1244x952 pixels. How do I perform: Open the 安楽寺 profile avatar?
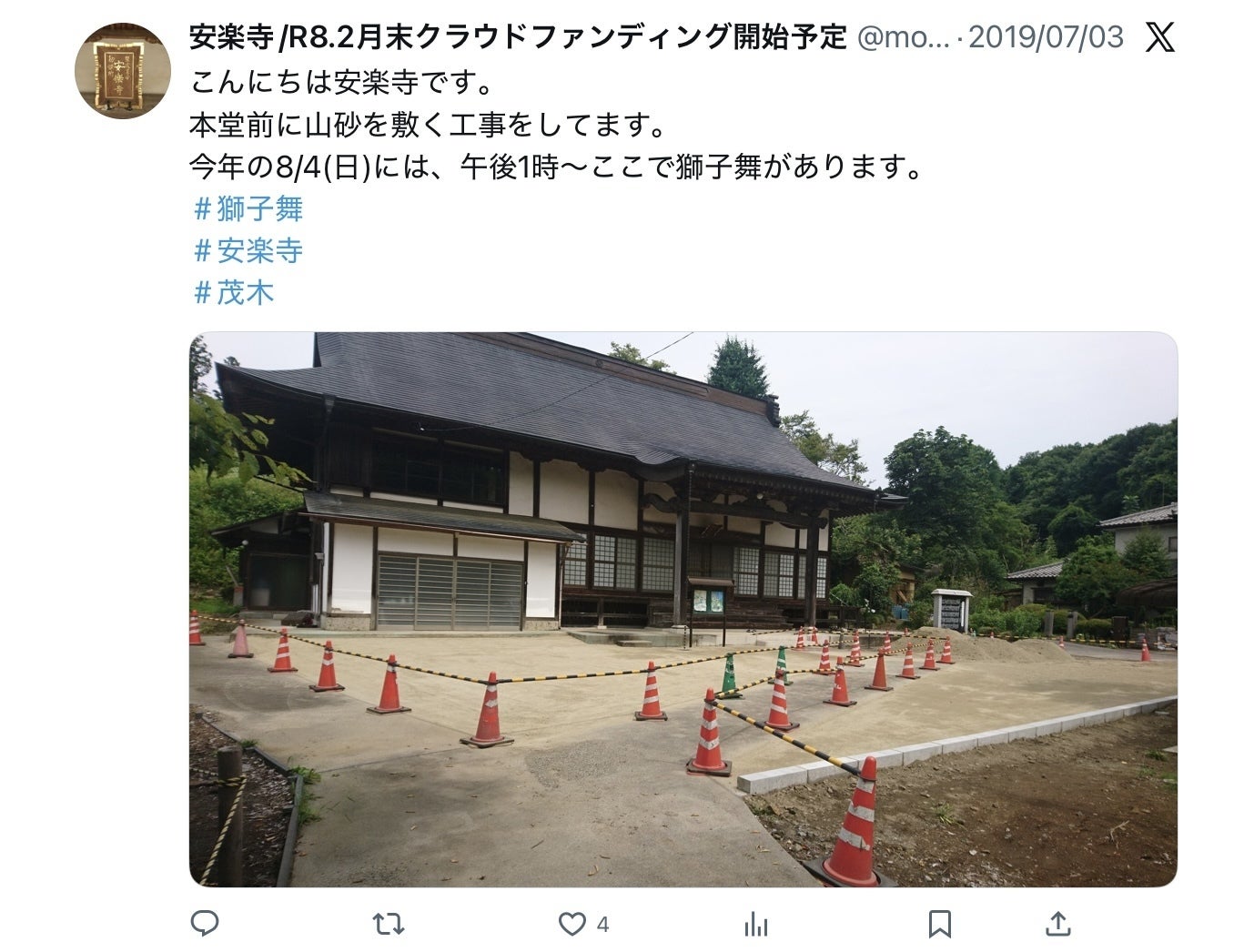tap(123, 71)
